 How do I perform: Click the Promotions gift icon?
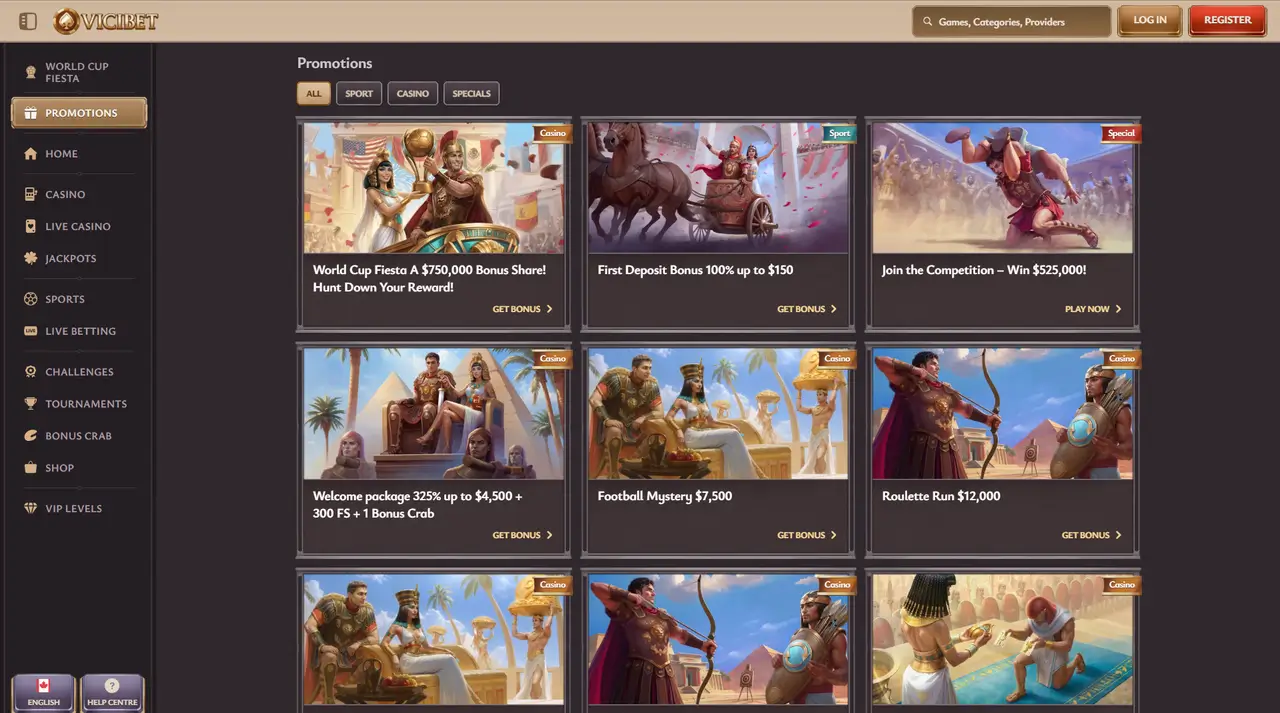click(x=30, y=113)
